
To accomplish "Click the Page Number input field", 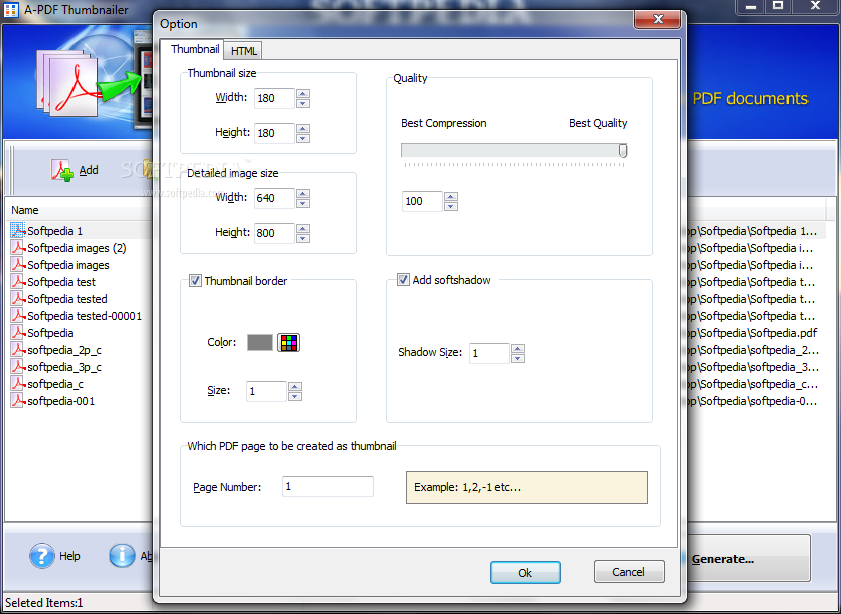I will coord(328,486).
